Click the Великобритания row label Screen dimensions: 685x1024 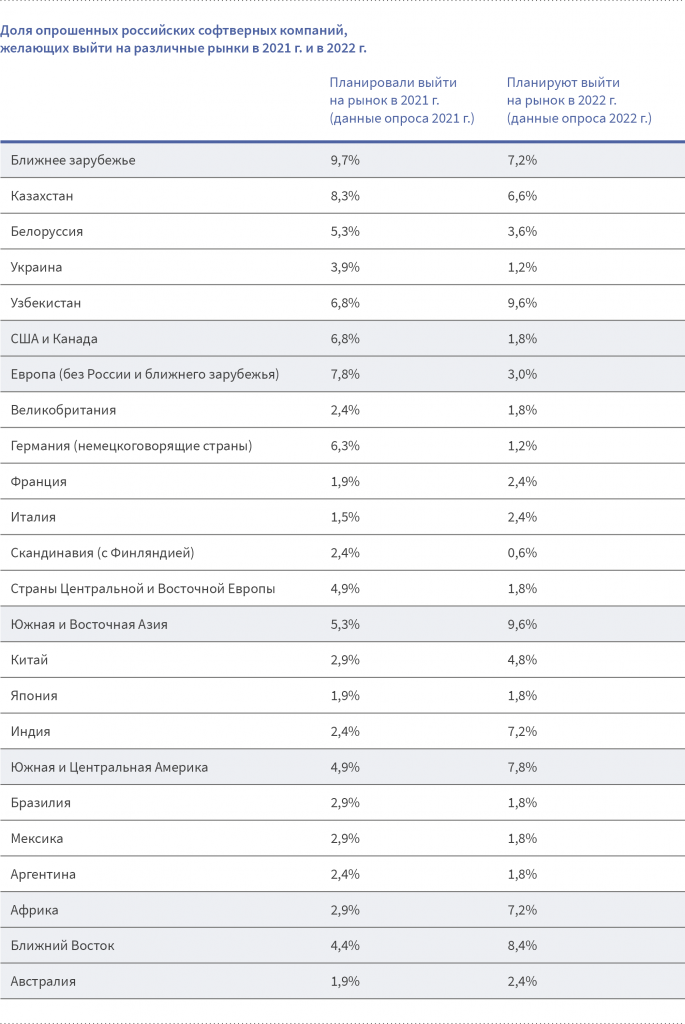(x=63, y=410)
